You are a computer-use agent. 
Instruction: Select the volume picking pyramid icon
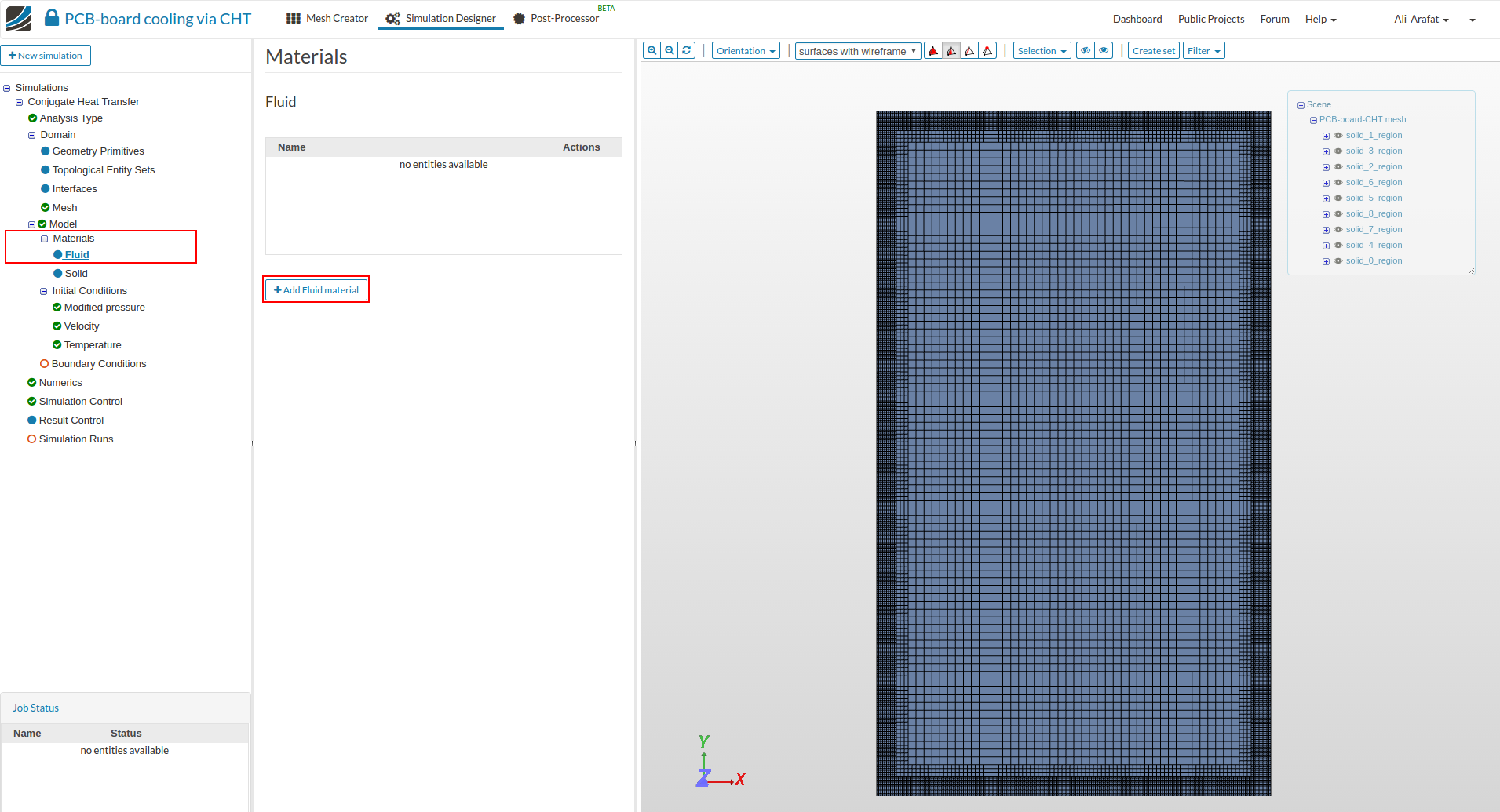click(x=933, y=51)
